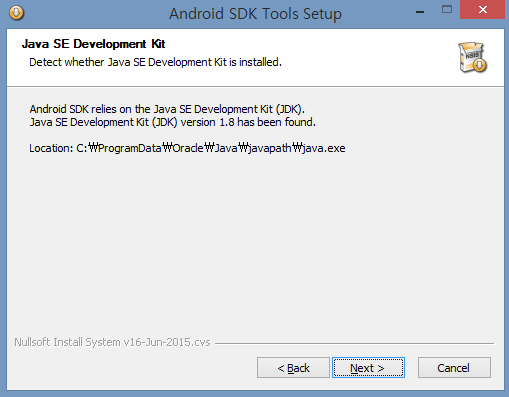Click the 'version 1.8 has been found' line

coord(172,122)
